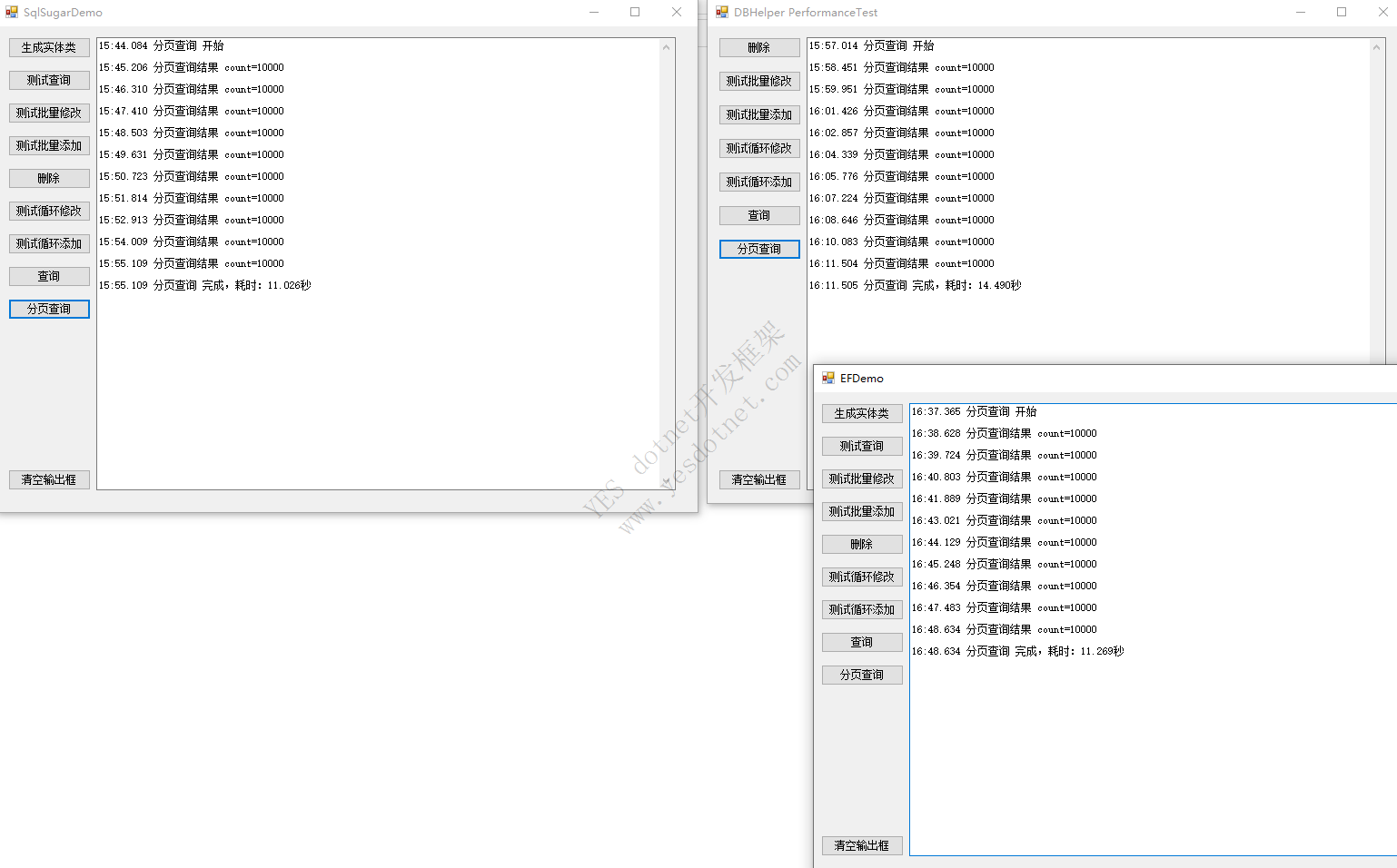The width and height of the screenshot is (1397, 868).
Task: Minimize the DBHelper PerformanceTest window
Action: [x=1301, y=12]
